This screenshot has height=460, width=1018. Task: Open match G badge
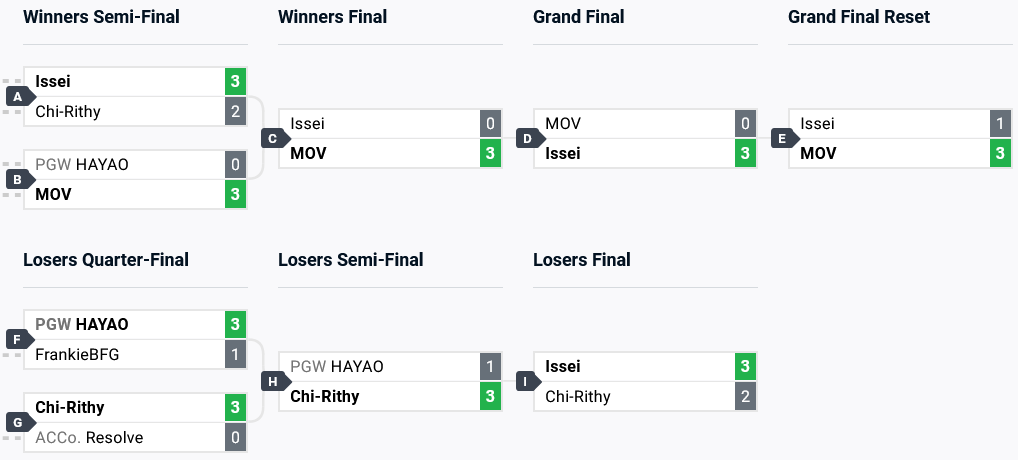17,423
